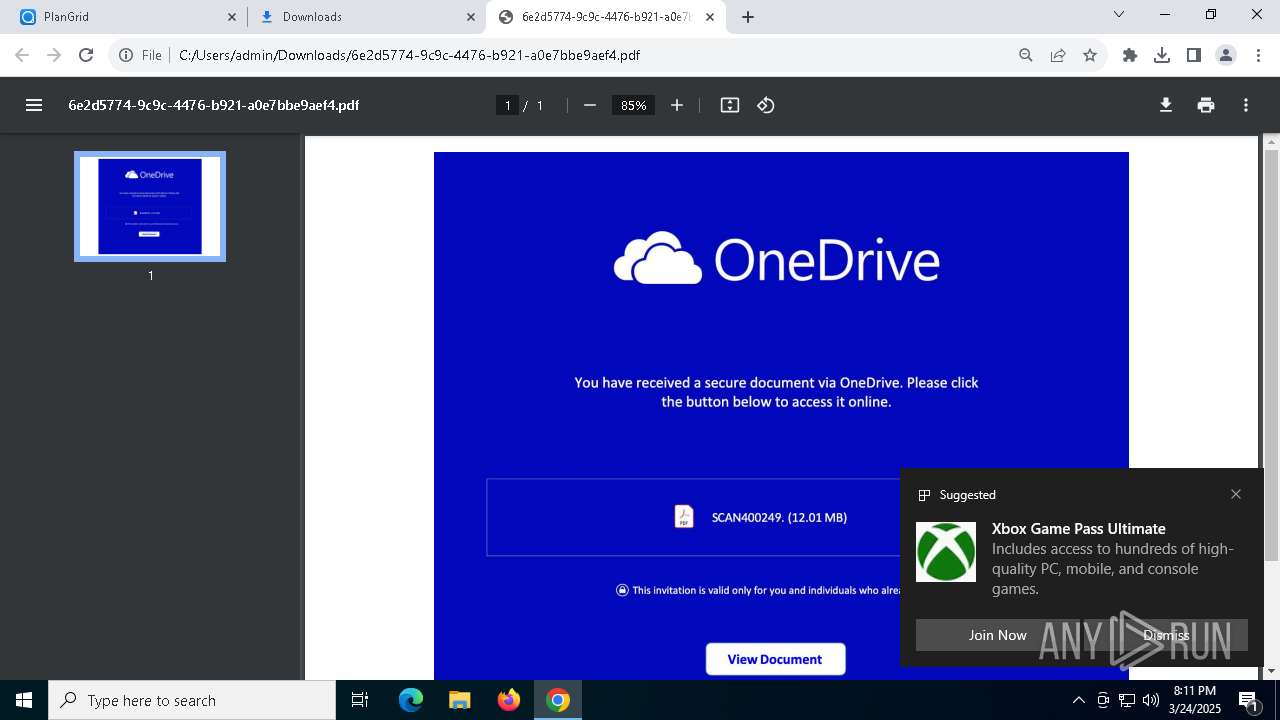Zoom out the PDF with minus icon
This screenshot has width=1280, height=720.
click(x=590, y=105)
